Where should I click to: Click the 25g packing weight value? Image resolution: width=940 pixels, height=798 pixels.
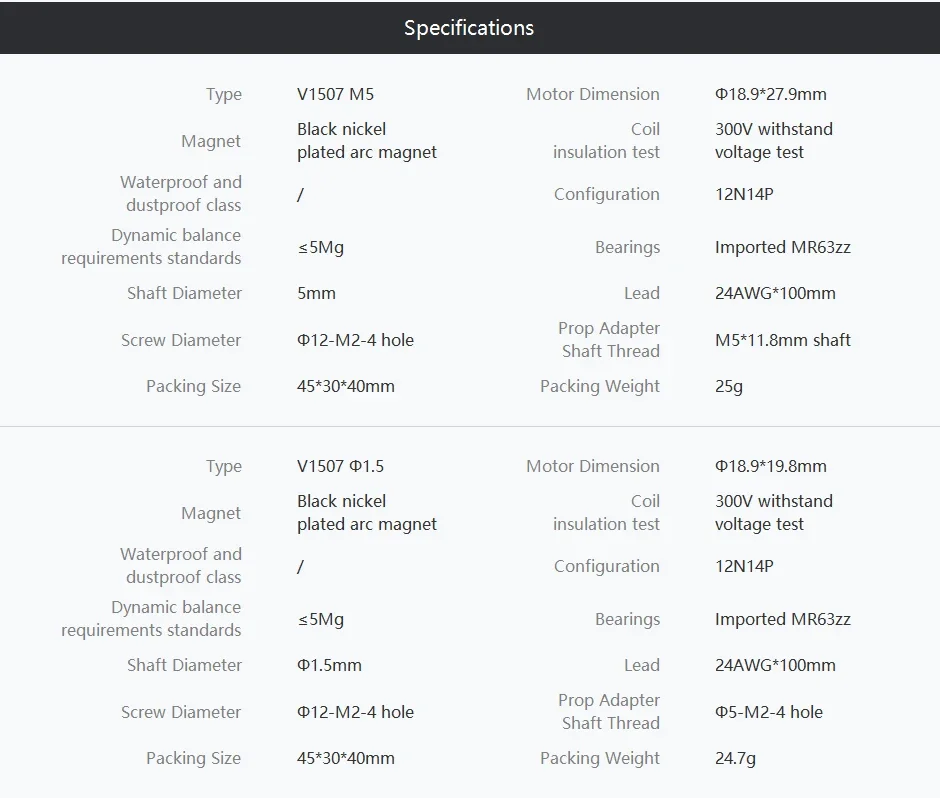pyautogui.click(x=728, y=387)
